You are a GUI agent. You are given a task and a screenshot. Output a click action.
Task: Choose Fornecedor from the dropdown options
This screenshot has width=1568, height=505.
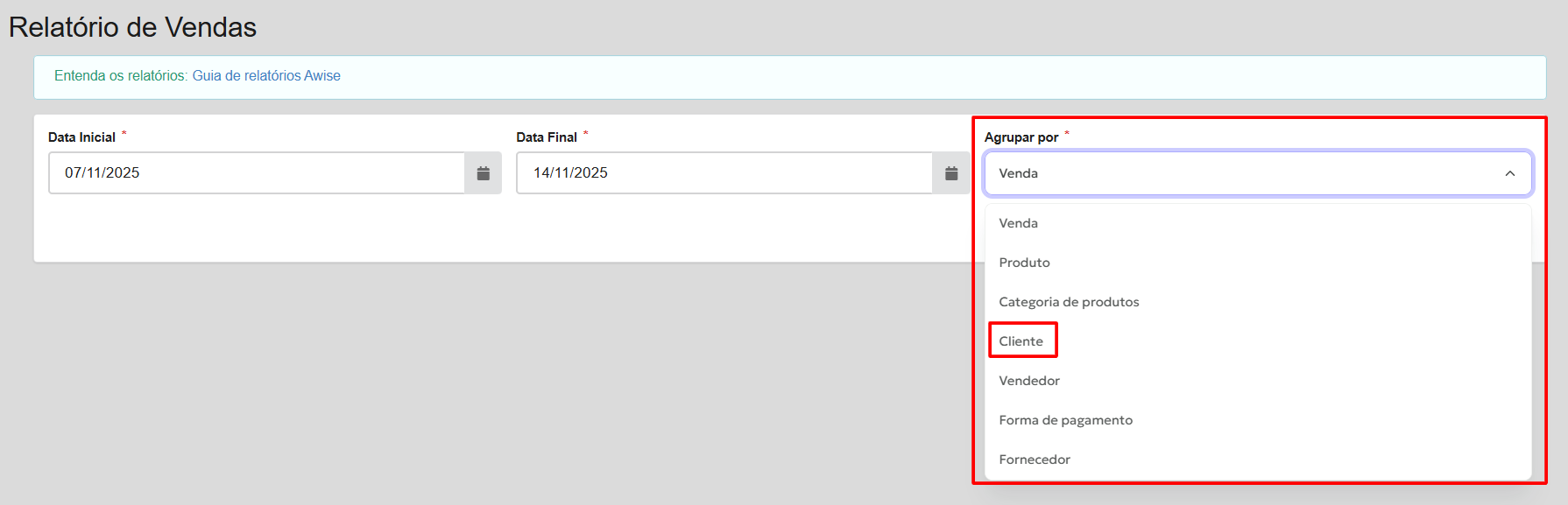click(1035, 459)
